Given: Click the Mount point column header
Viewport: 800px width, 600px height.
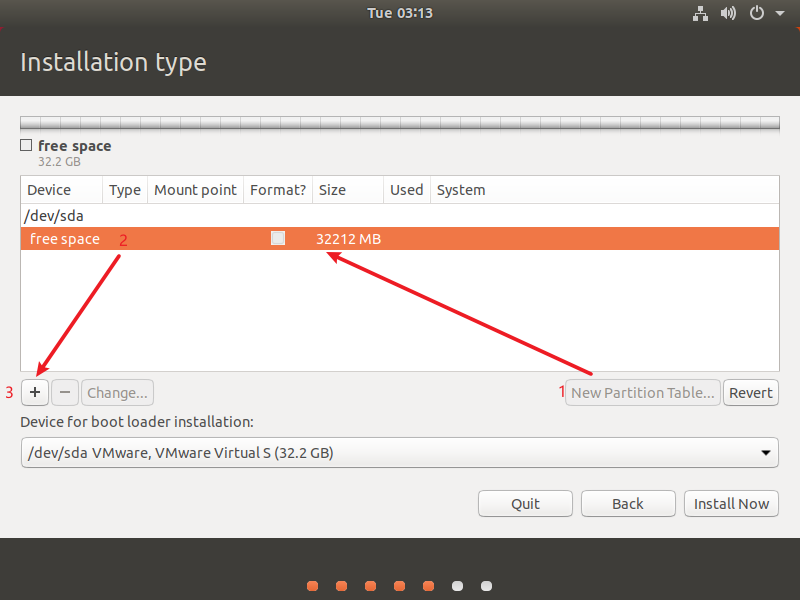Looking at the screenshot, I should pos(195,190).
